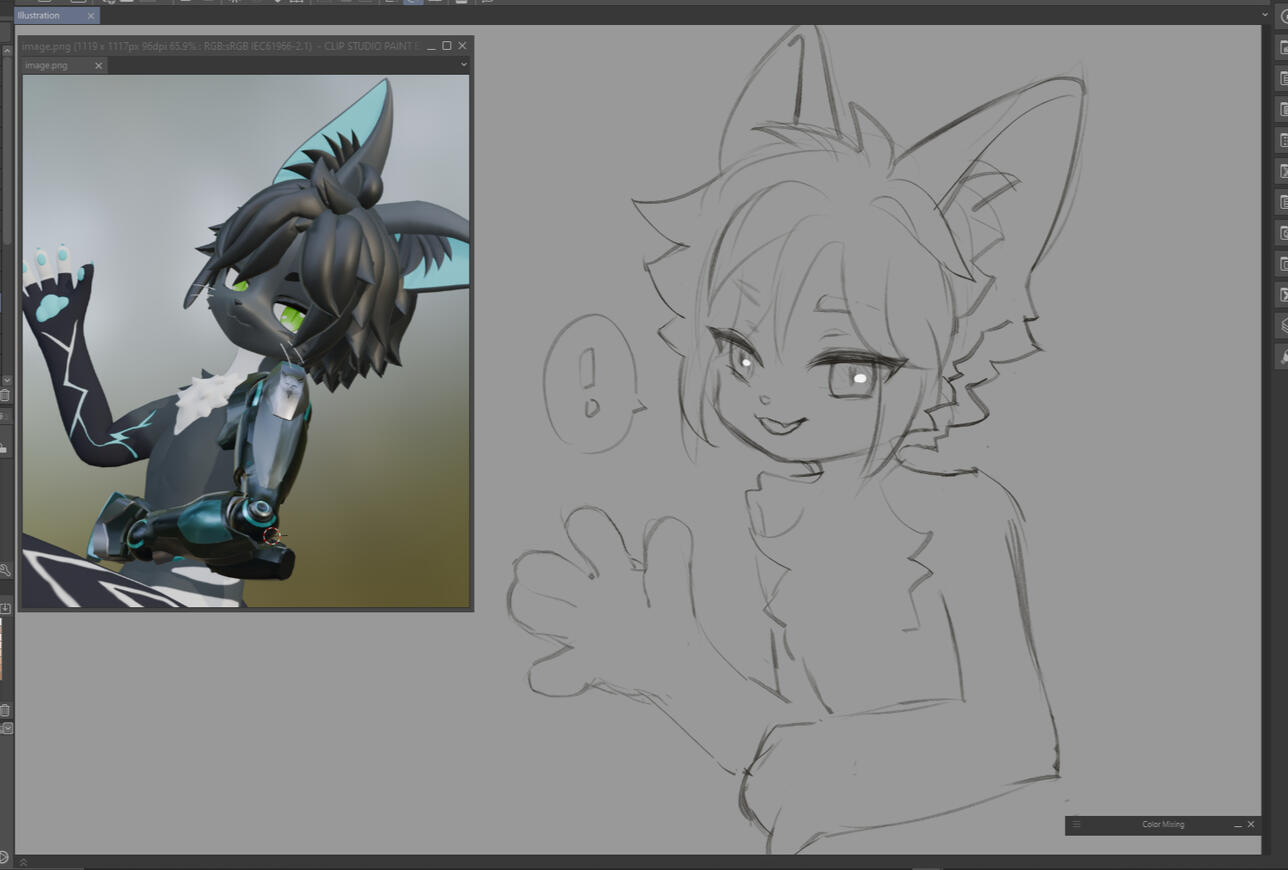Collapse the left sidebar with its chevron arrow
Screen dimensions: 1288x870
pos(6,381)
